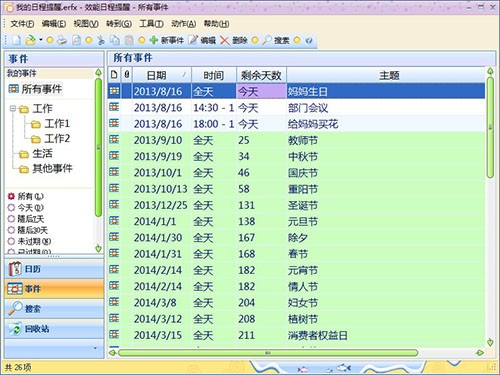Switch to the 搜索 navigation pane
Viewport: 500px width, 375px height.
(54, 309)
